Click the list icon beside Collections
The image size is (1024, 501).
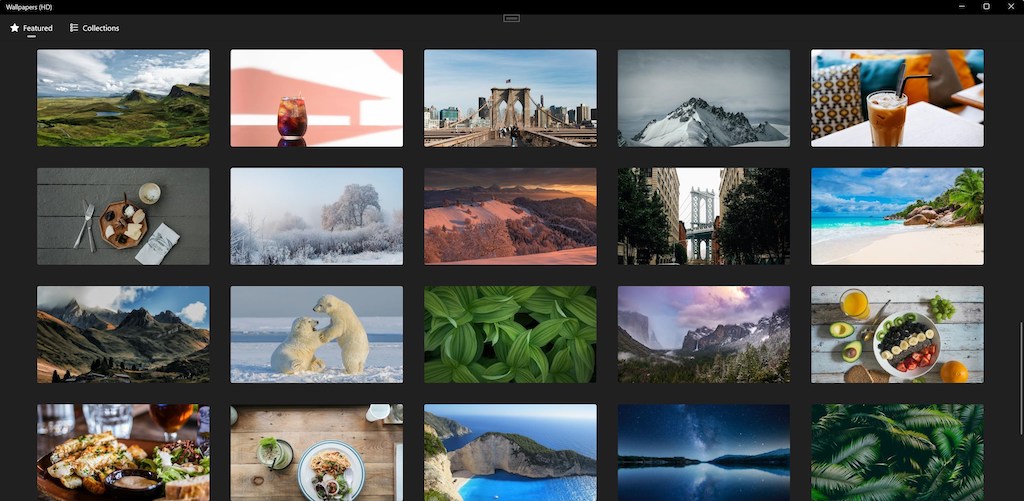click(74, 28)
